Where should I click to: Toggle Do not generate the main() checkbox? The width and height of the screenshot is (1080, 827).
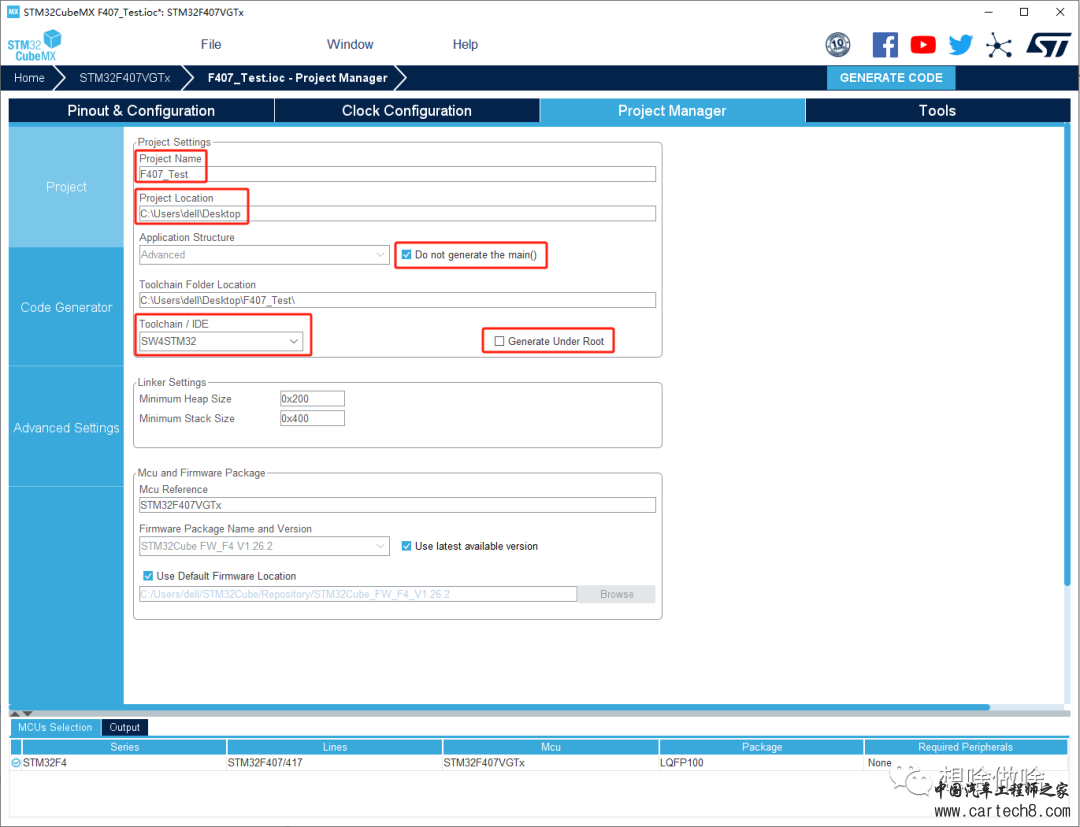click(406, 255)
